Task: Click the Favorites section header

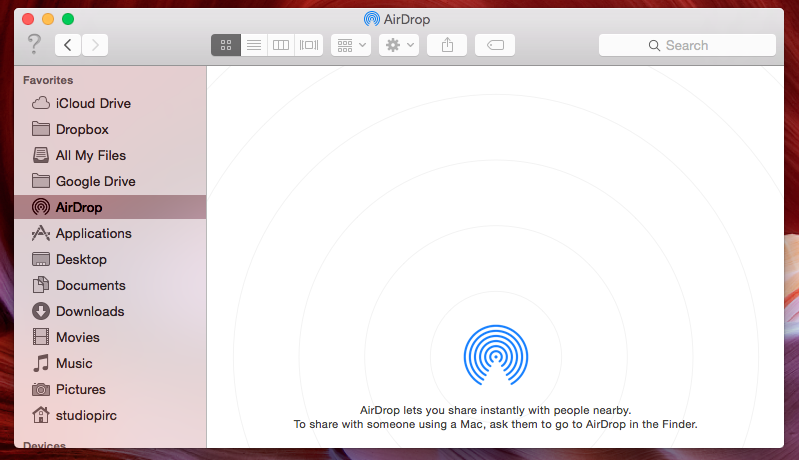Action: [x=48, y=80]
